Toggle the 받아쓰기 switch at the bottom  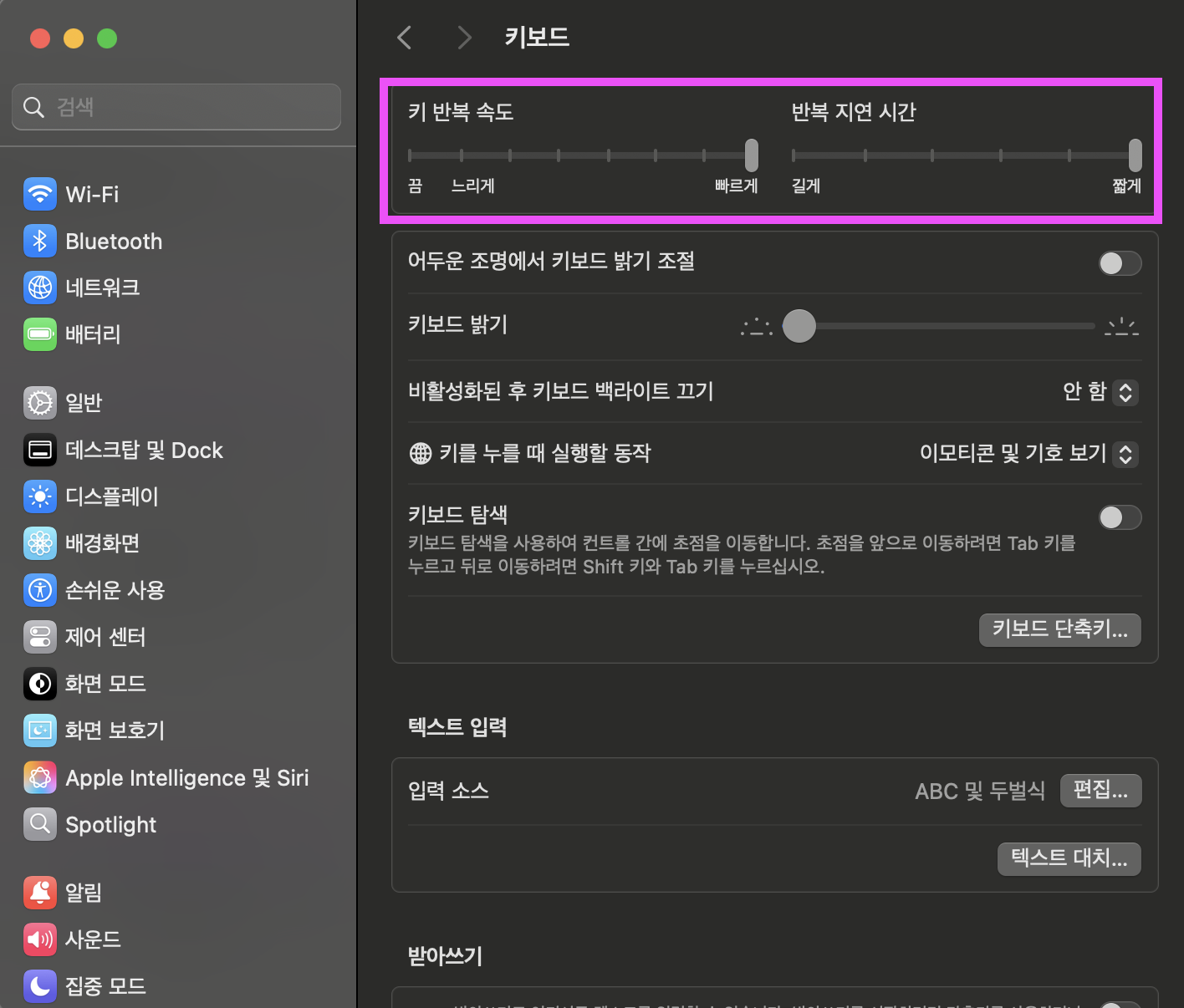(x=1120, y=1005)
